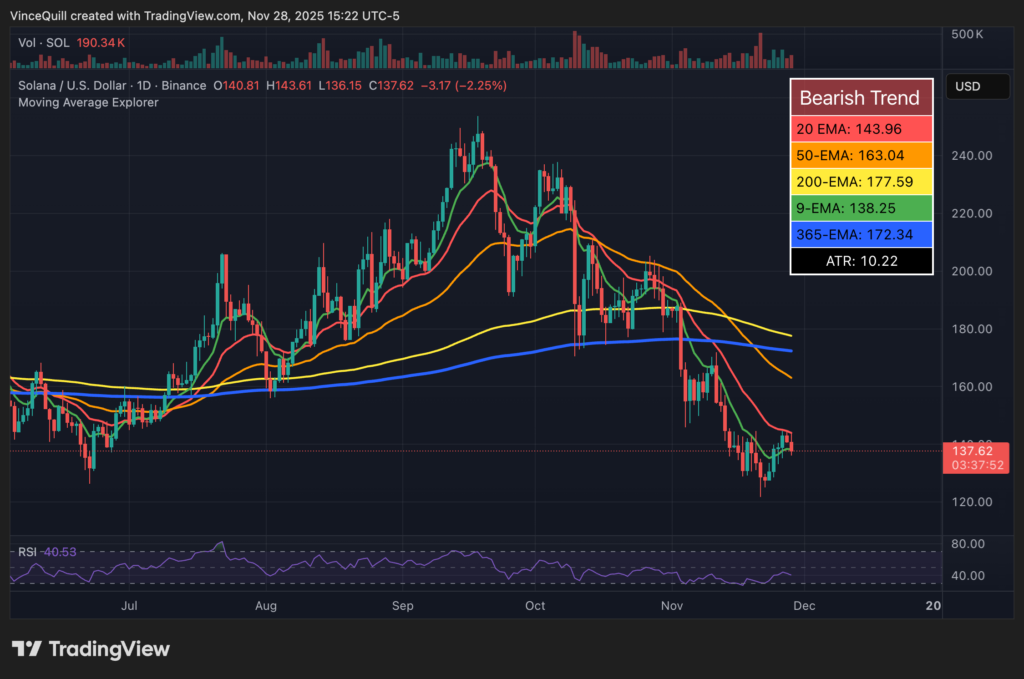Image resolution: width=1024 pixels, height=679 pixels.
Task: Click Jul on the time axis
Action: point(128,605)
